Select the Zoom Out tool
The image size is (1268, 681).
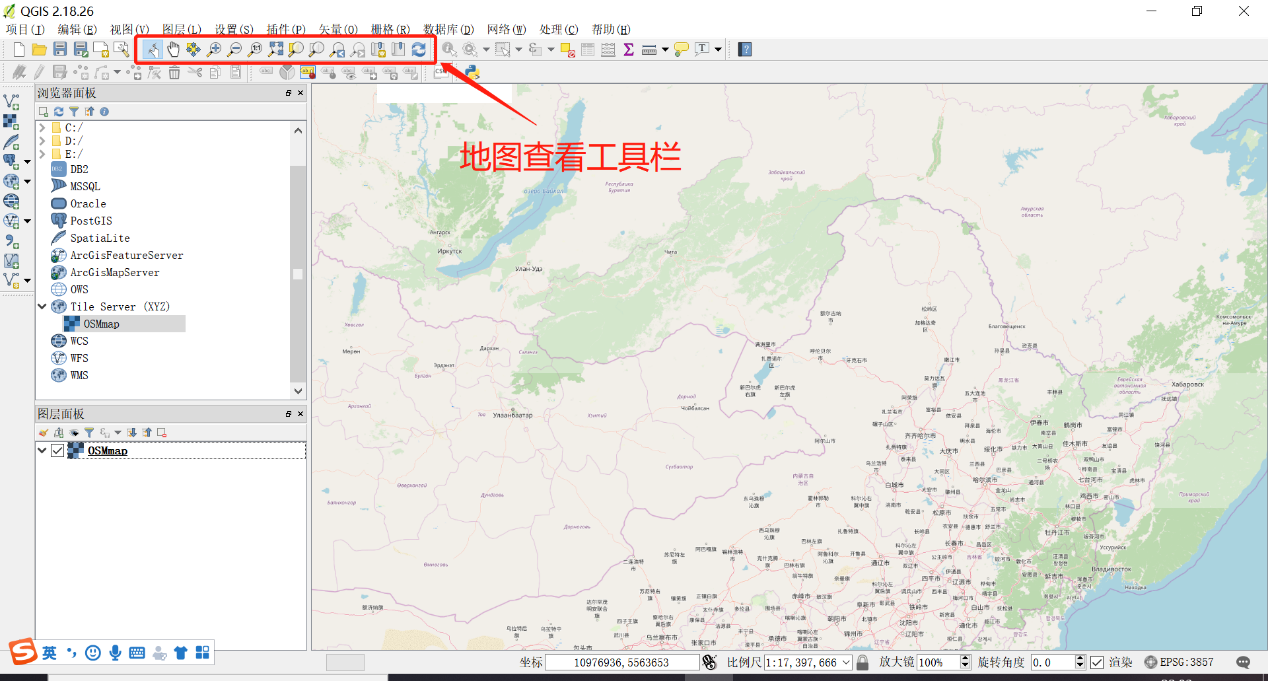(233, 48)
